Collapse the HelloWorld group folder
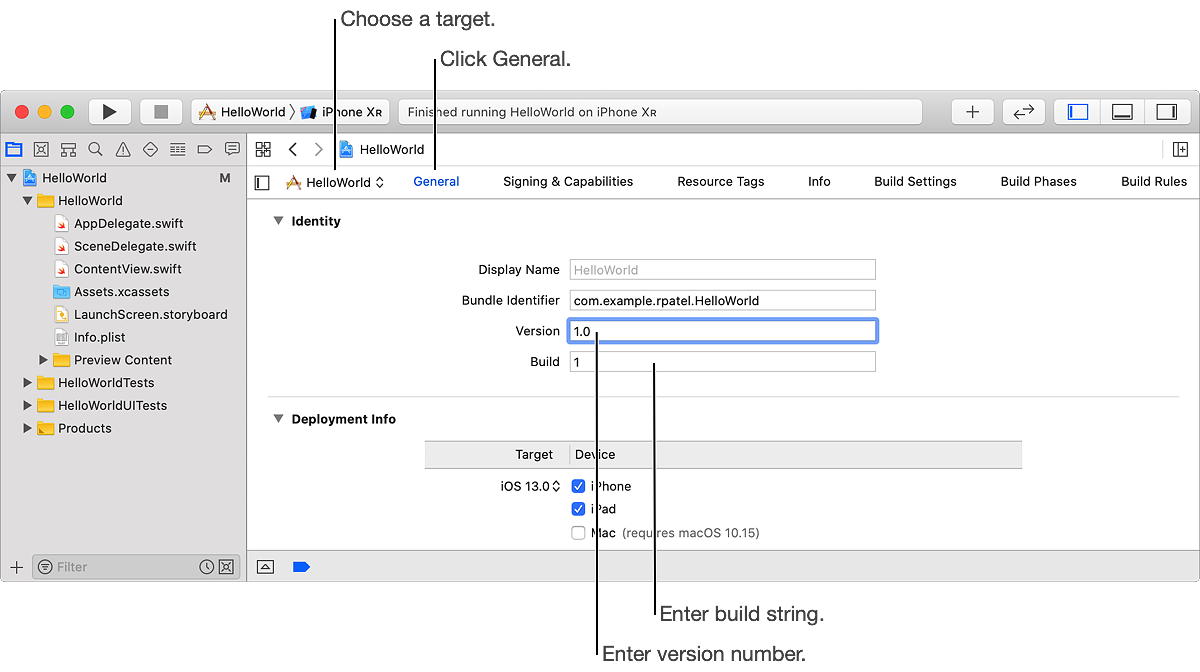Viewport: 1200px width, 672px height. point(28,201)
